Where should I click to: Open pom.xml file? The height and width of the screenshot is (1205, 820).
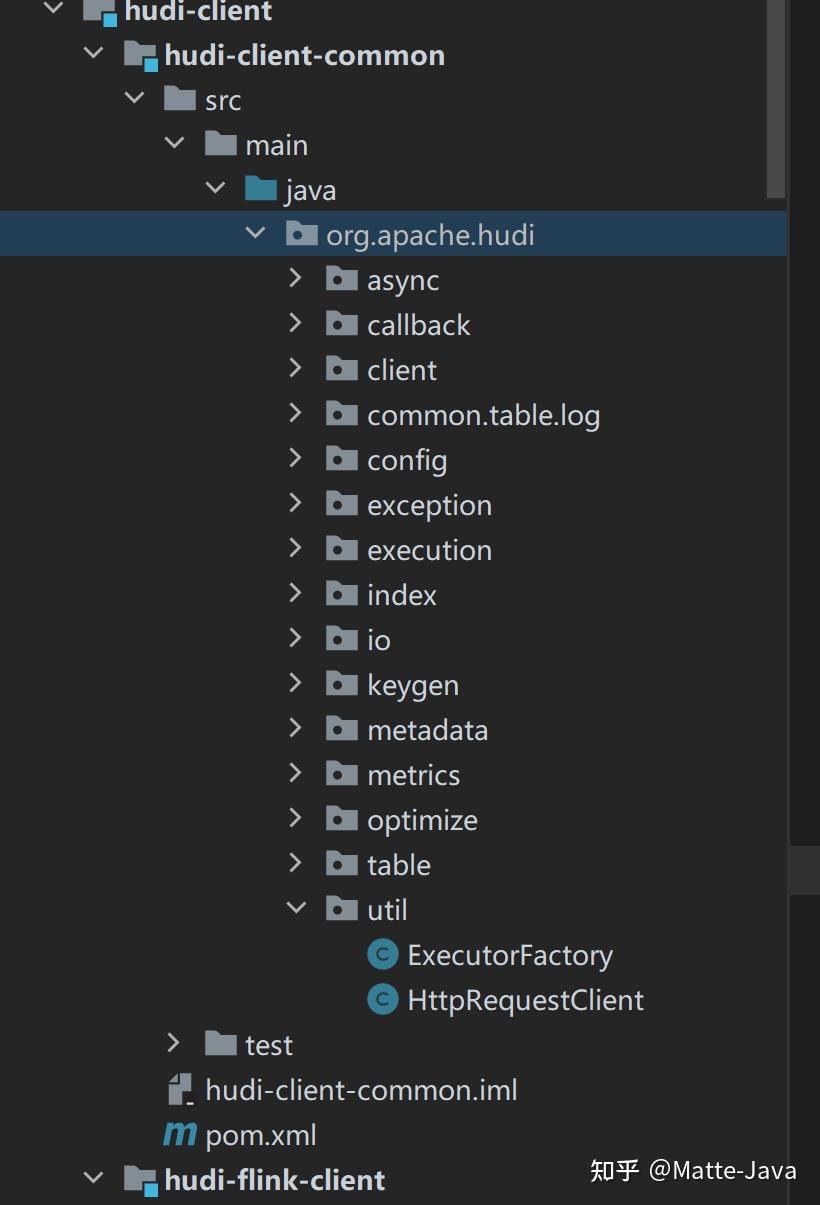pyautogui.click(x=260, y=1136)
